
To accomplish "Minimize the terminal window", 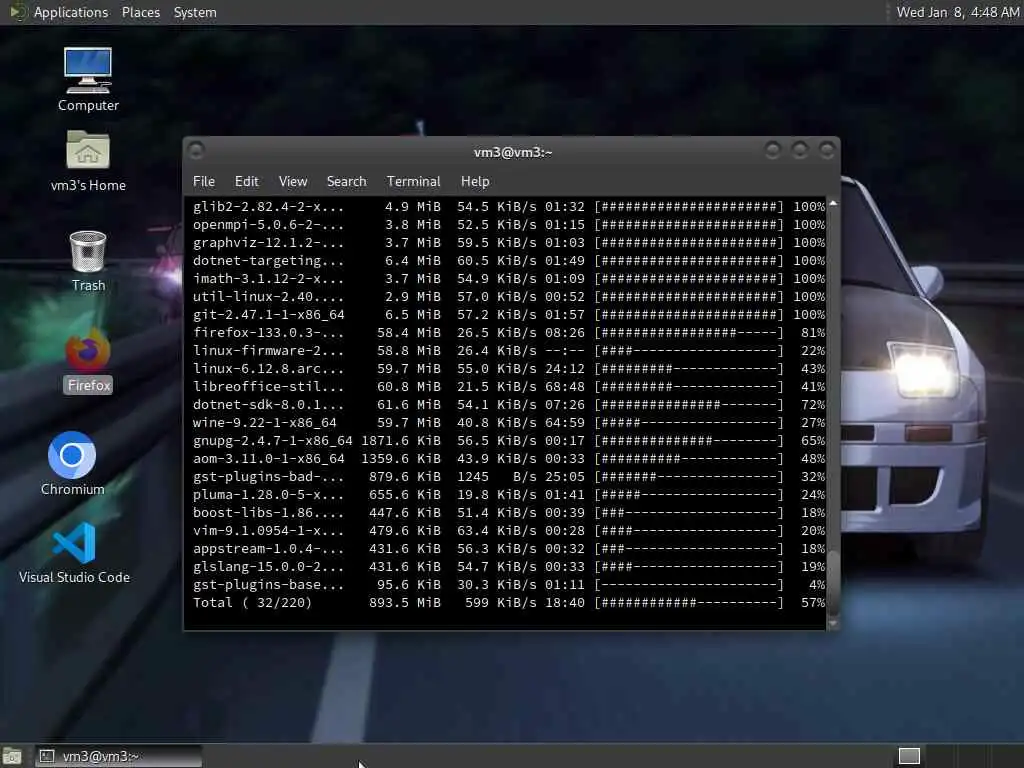I will (773, 151).
